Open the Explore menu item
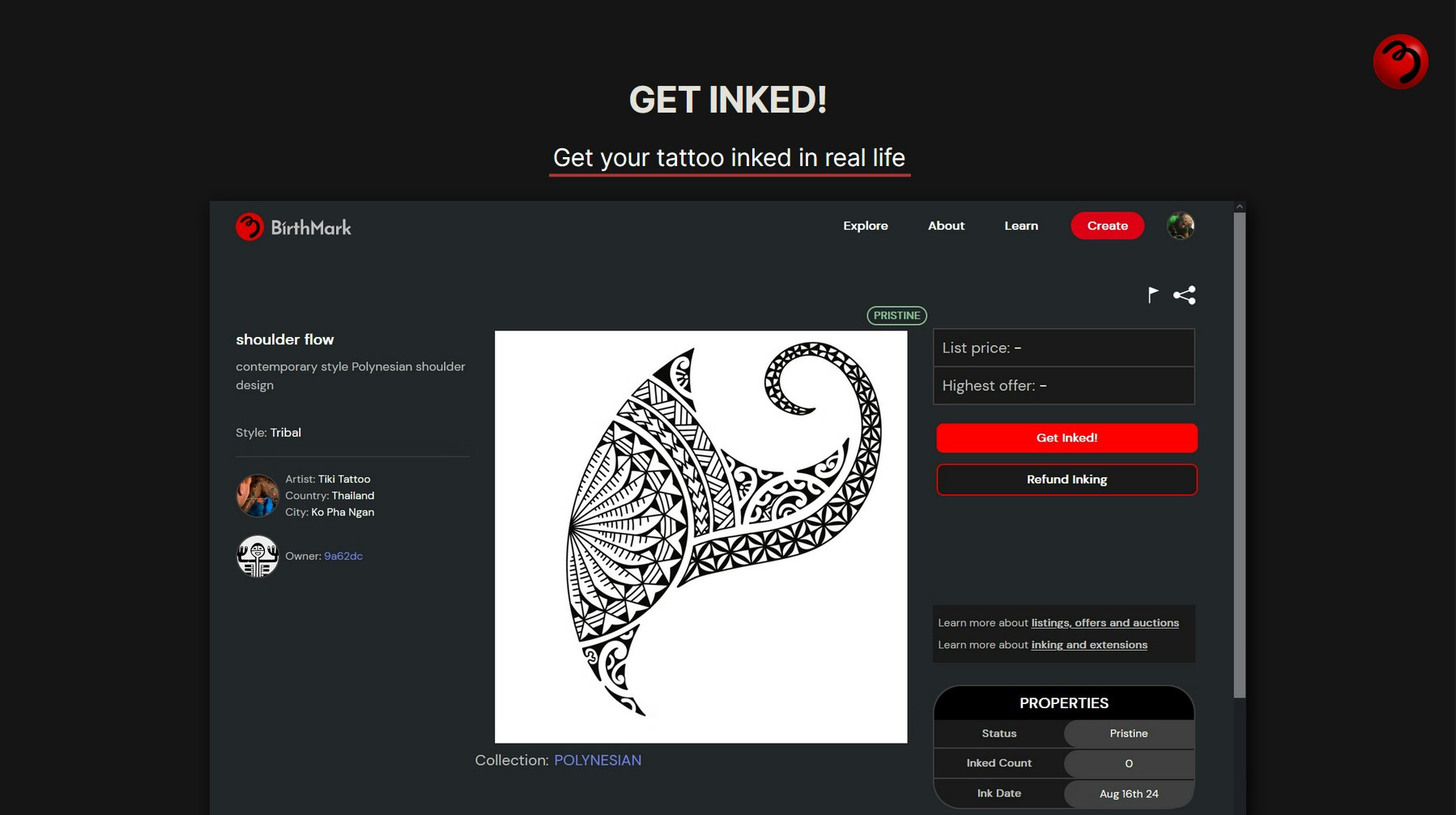Viewport: 1456px width, 815px height. coord(865,226)
